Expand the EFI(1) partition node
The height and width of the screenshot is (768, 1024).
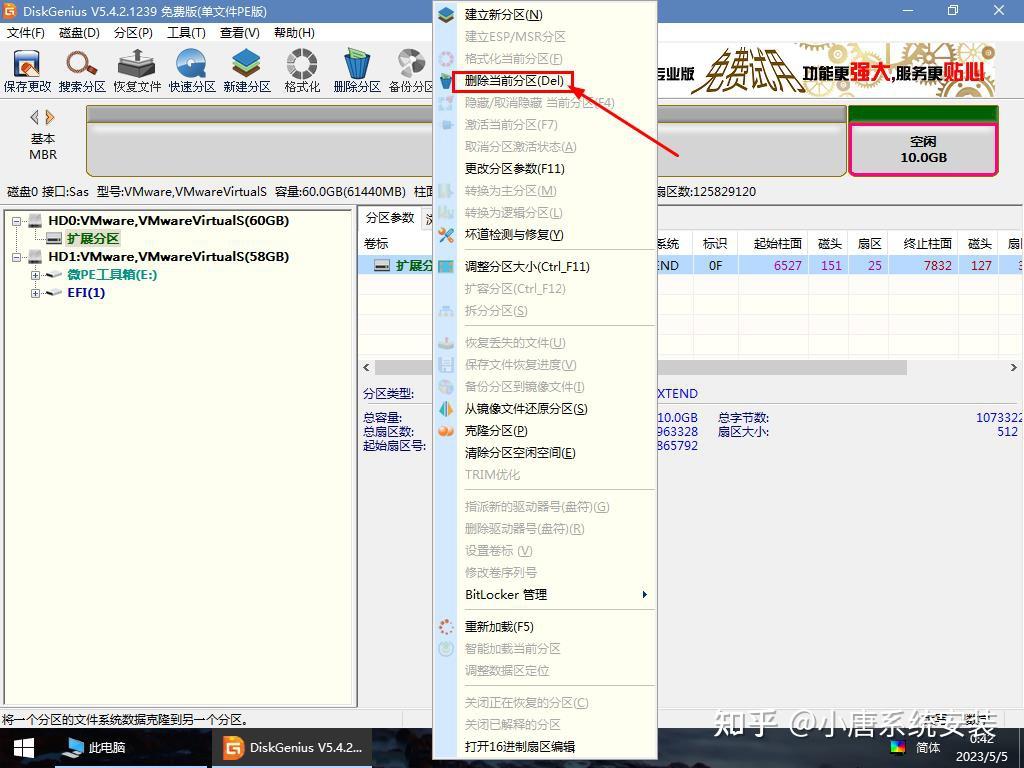35,293
